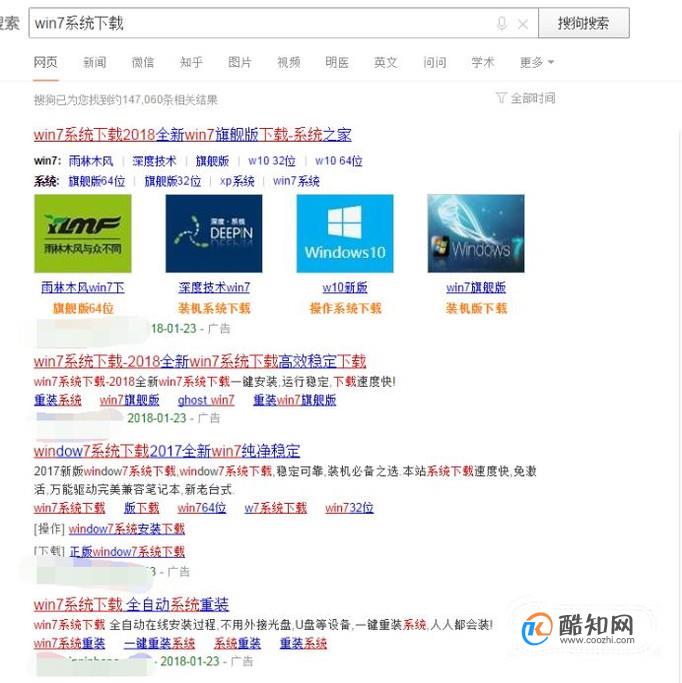This screenshot has width=682, height=683.
Task: Open the 深度技术win7 link
Action: [214, 287]
